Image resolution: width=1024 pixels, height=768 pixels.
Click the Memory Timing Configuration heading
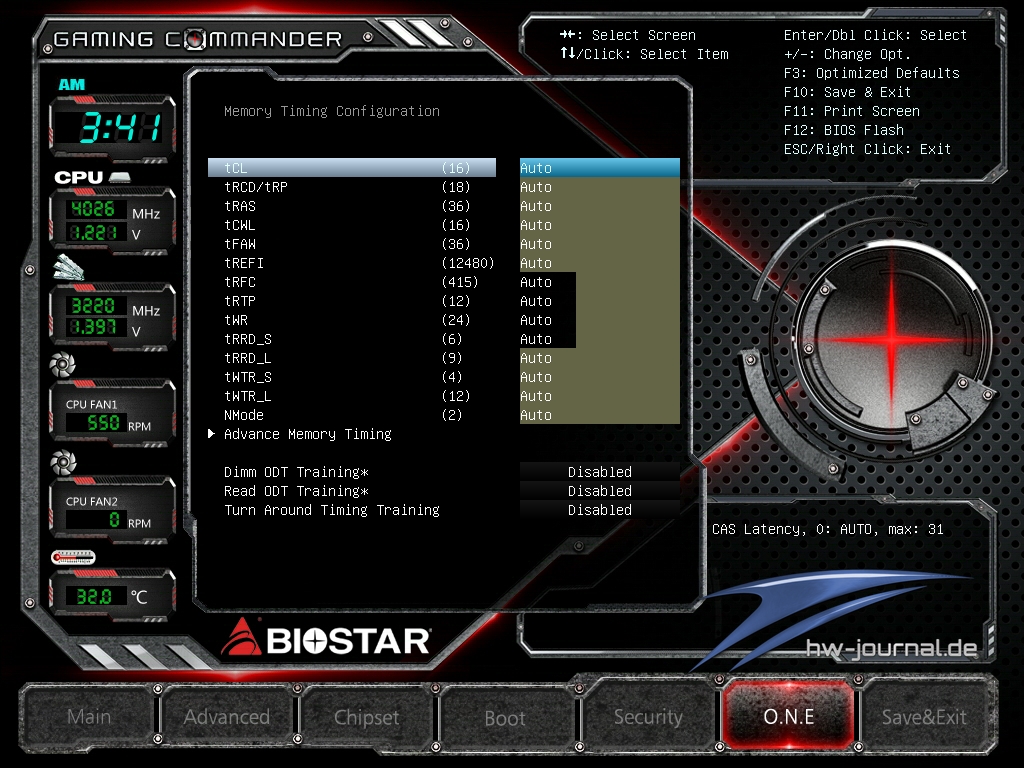tap(332, 111)
